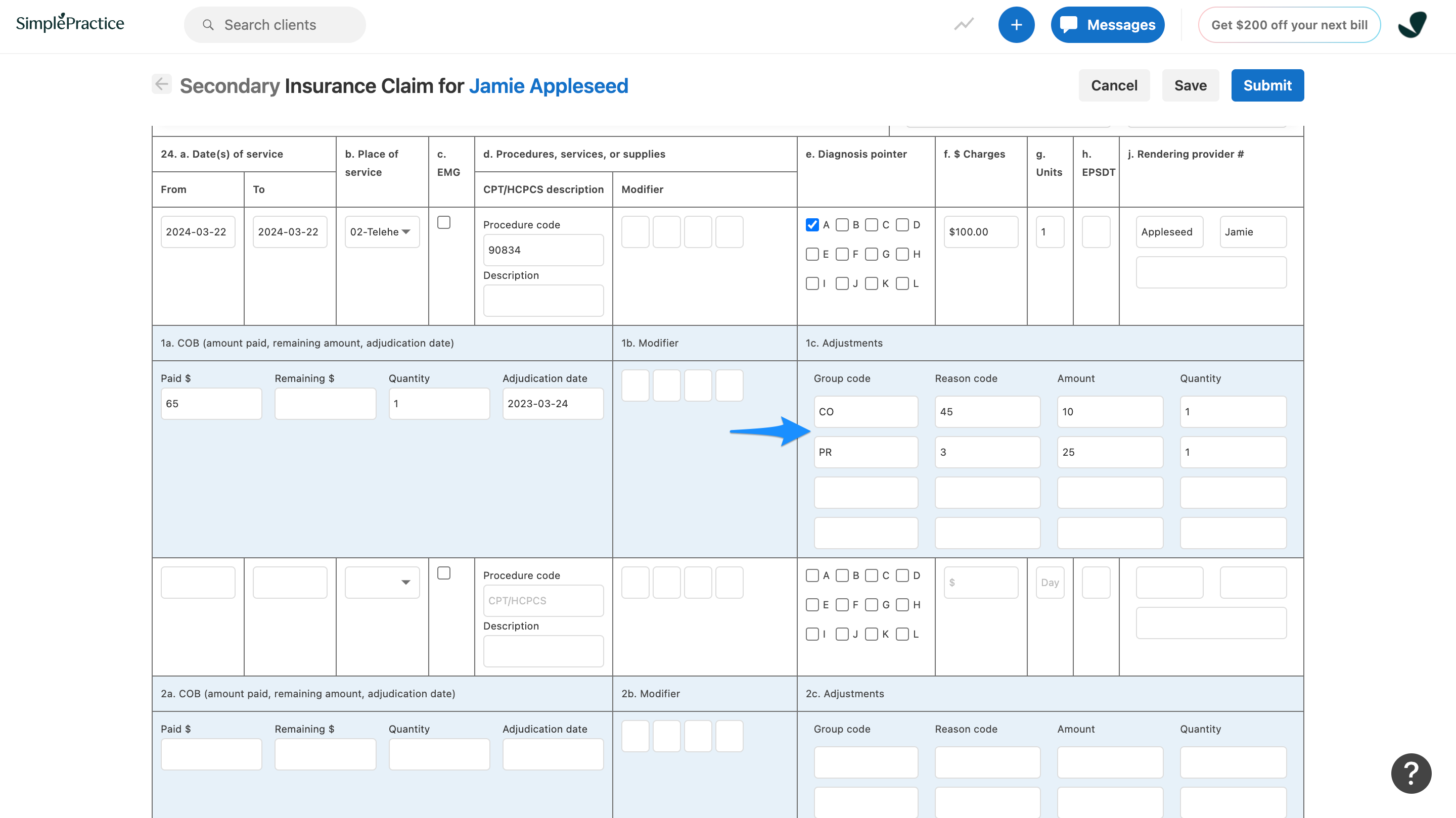Click Description field under code 90834

543,301
